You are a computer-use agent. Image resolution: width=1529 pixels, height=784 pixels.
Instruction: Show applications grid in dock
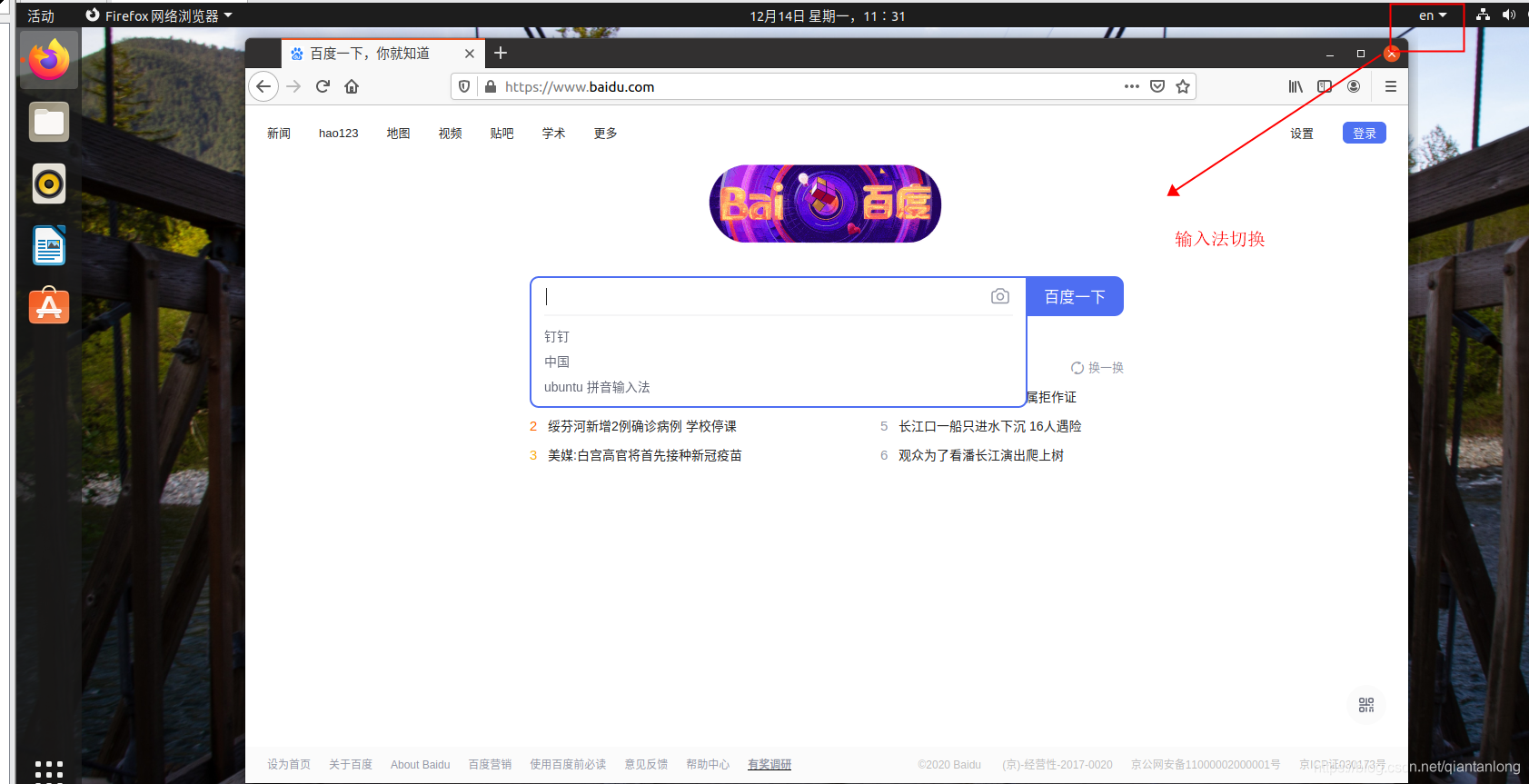49,770
